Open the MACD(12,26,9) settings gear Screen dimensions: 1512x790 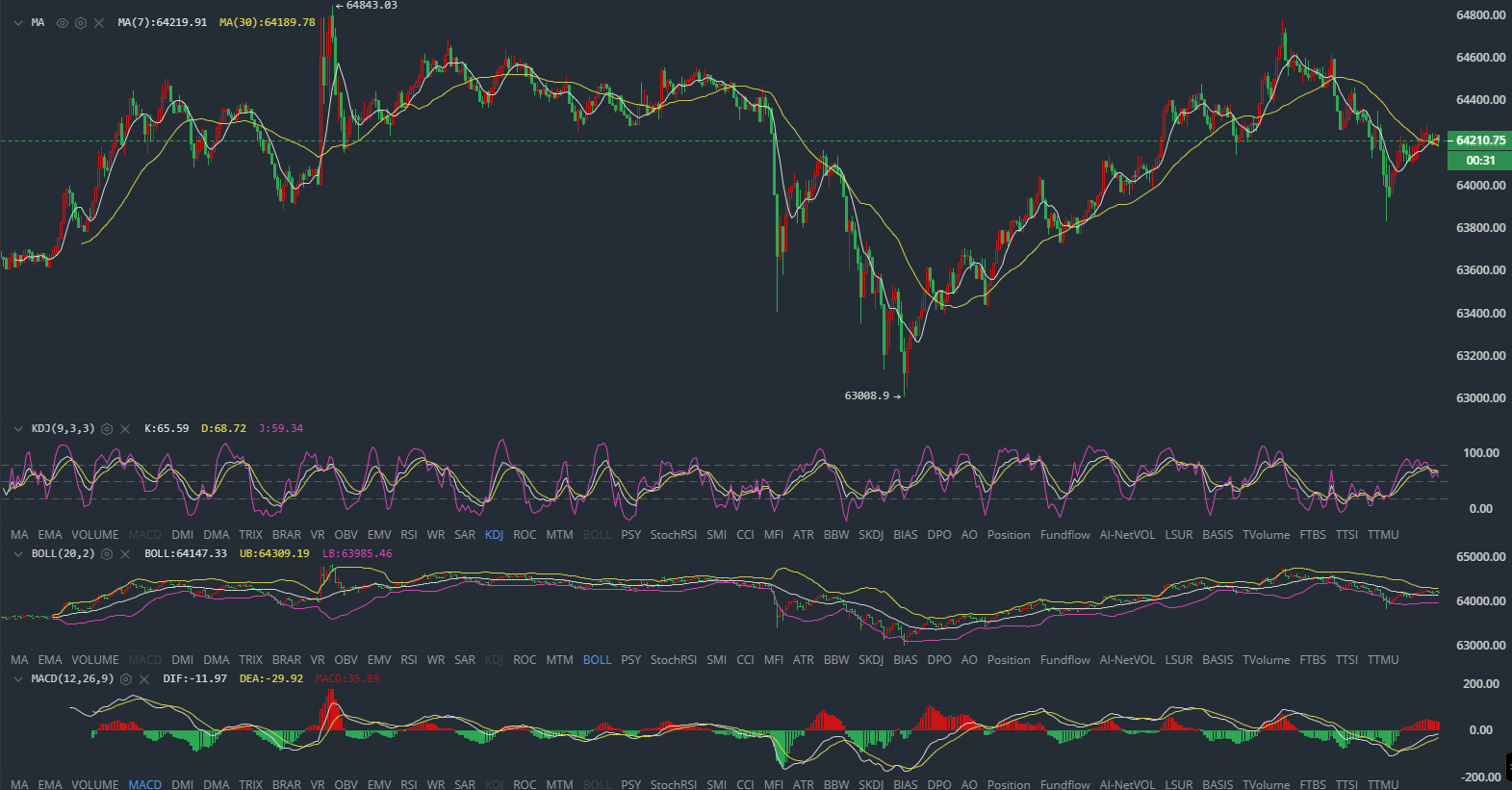click(125, 679)
